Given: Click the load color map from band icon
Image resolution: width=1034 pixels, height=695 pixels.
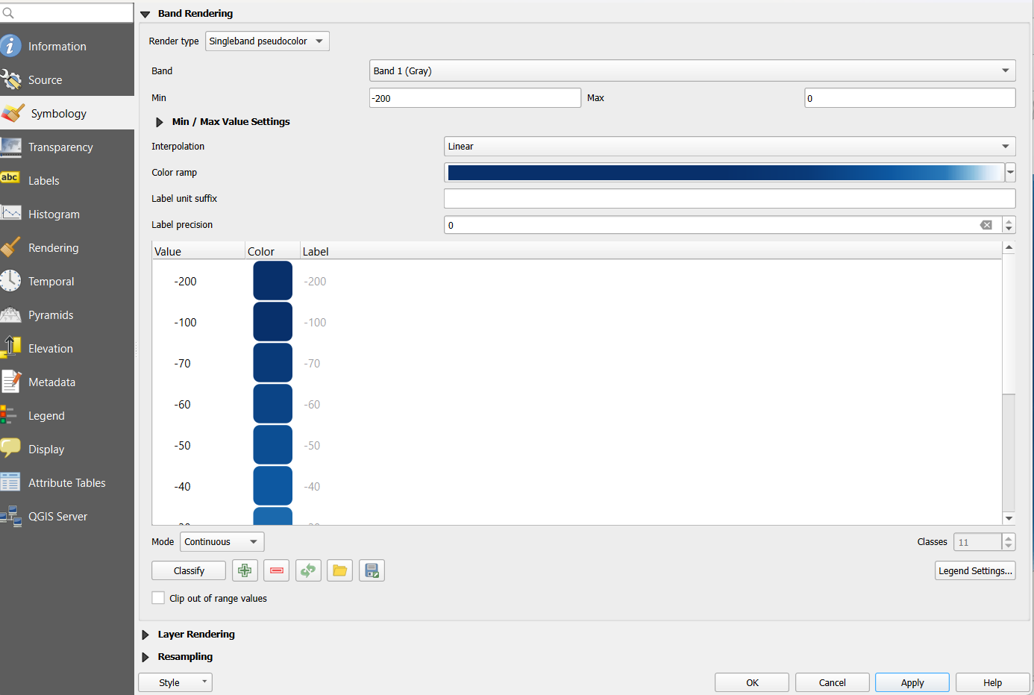Looking at the screenshot, I should pos(308,570).
